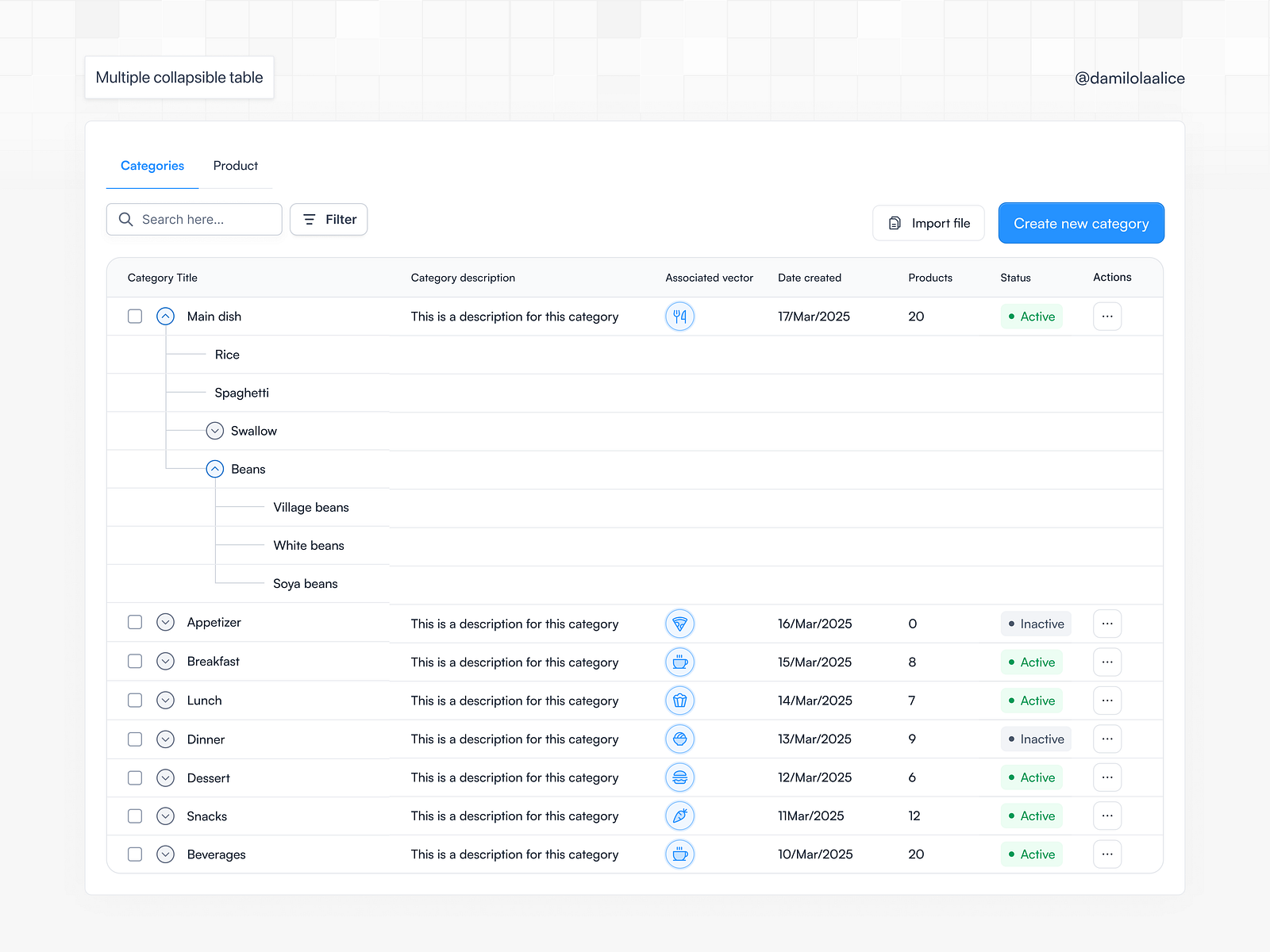This screenshot has height=952, width=1270.
Task: Tick the checkbox next to Breakfast
Action: click(x=134, y=661)
